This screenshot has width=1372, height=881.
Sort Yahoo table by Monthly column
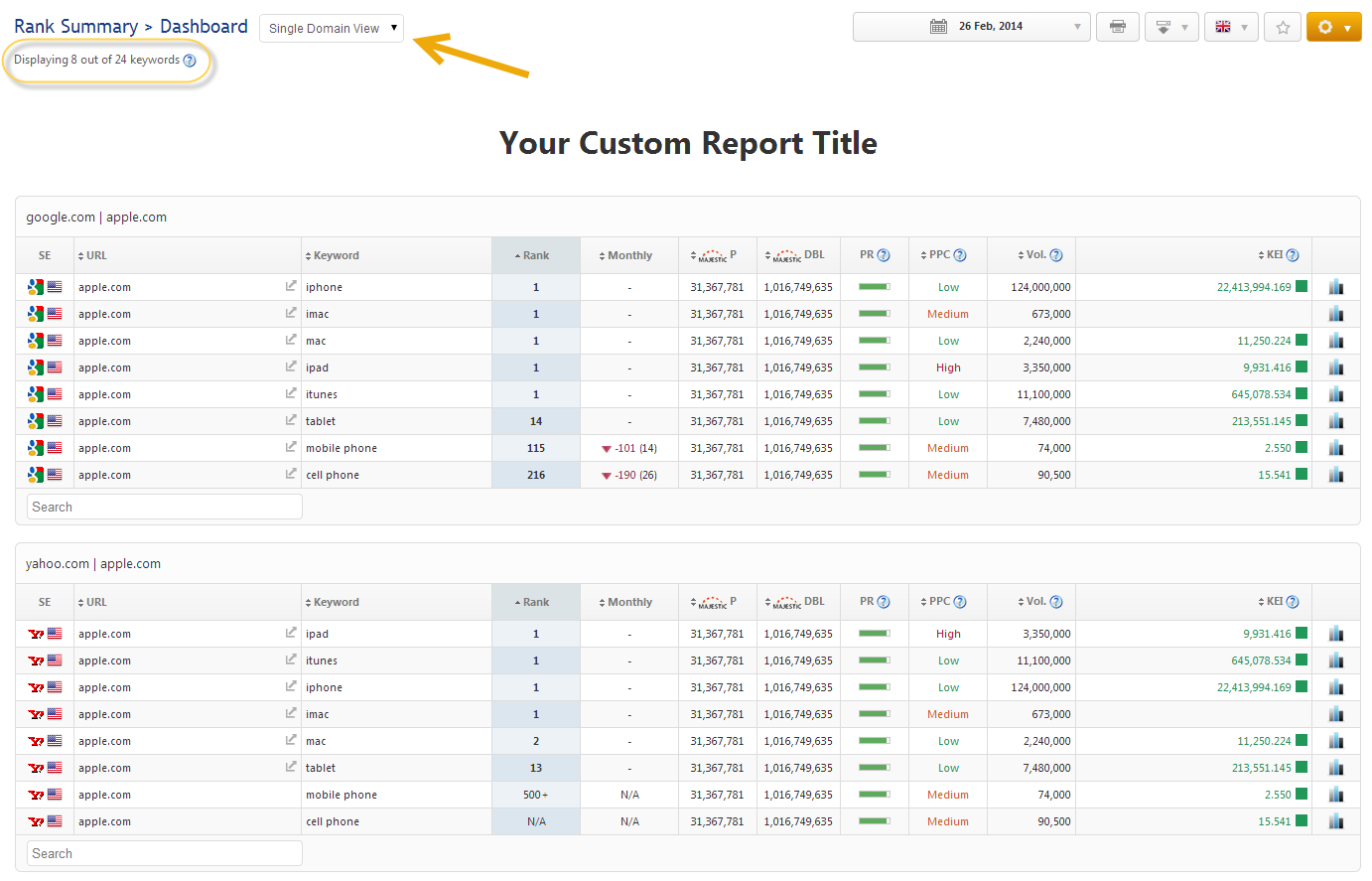[x=629, y=602]
